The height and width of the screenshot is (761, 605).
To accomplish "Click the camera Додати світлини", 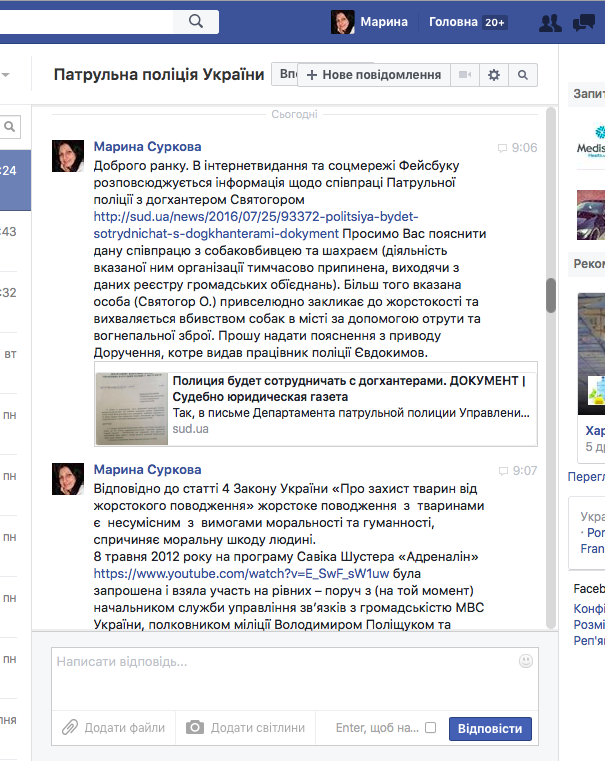I will click(x=195, y=728).
